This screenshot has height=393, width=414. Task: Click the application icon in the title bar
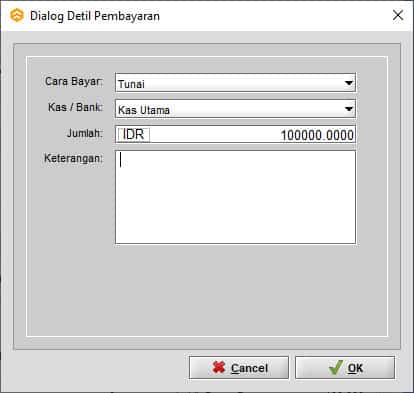tap(17, 16)
